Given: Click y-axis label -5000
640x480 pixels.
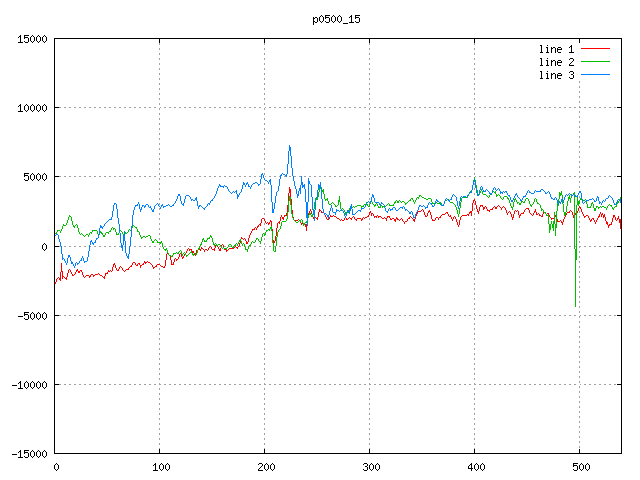Looking at the screenshot, I should (x=32, y=316).
